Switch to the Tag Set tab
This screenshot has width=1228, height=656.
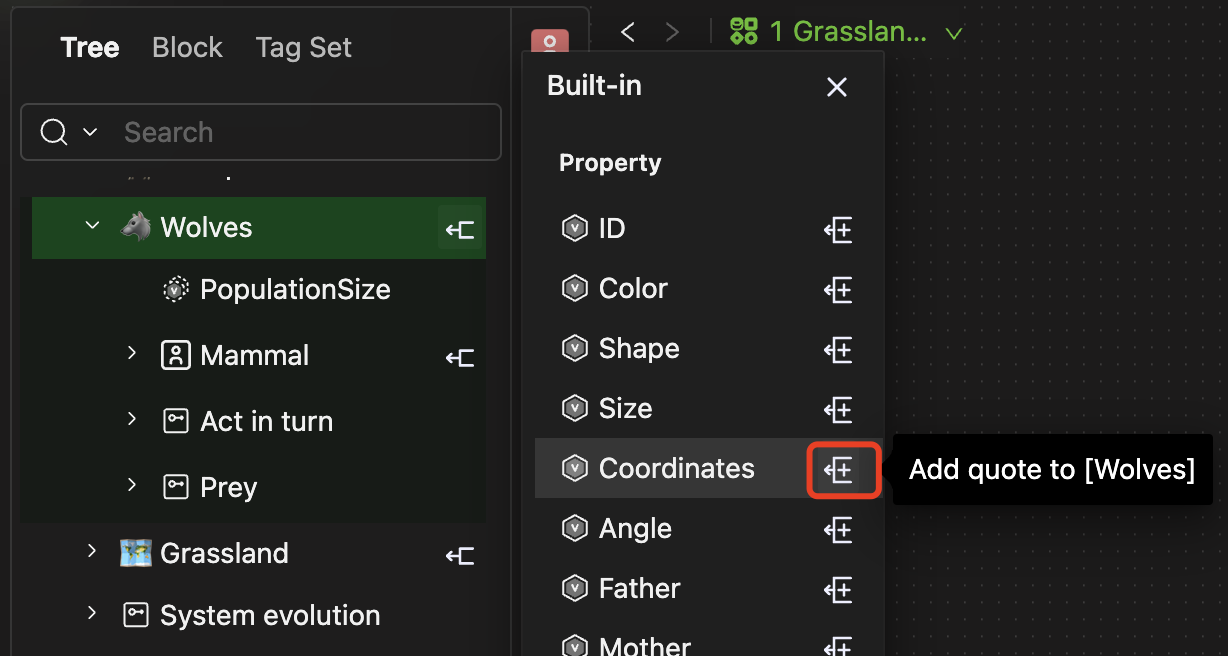(303, 47)
